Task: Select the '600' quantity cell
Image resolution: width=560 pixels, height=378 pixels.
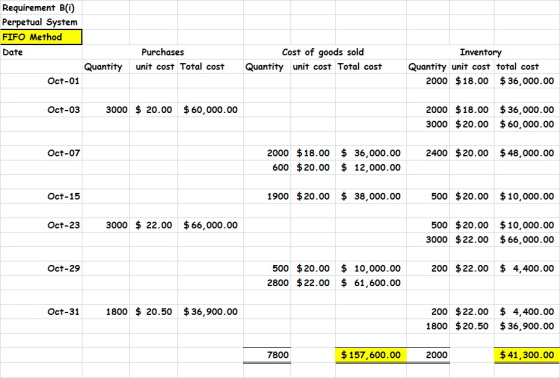Action: [x=267, y=167]
